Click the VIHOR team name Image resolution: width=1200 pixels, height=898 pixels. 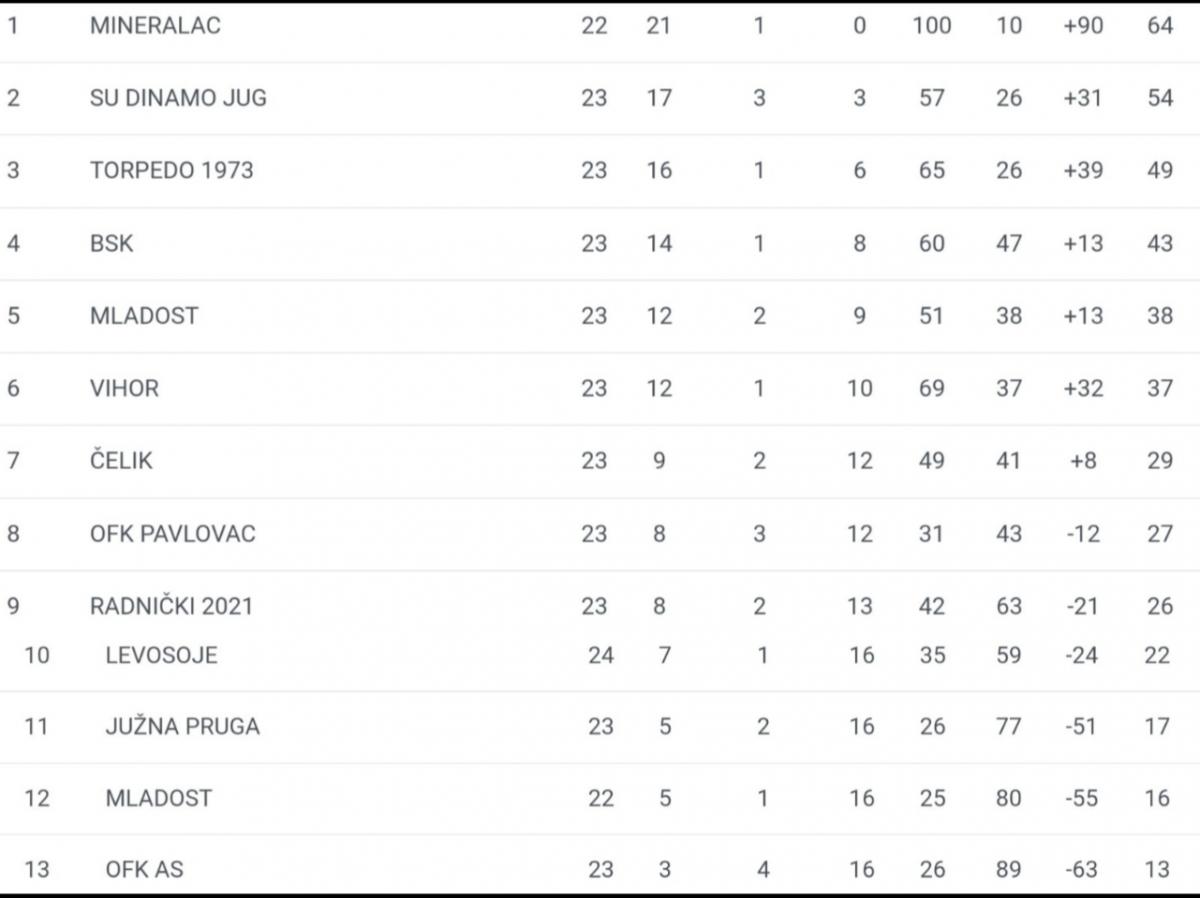point(124,388)
